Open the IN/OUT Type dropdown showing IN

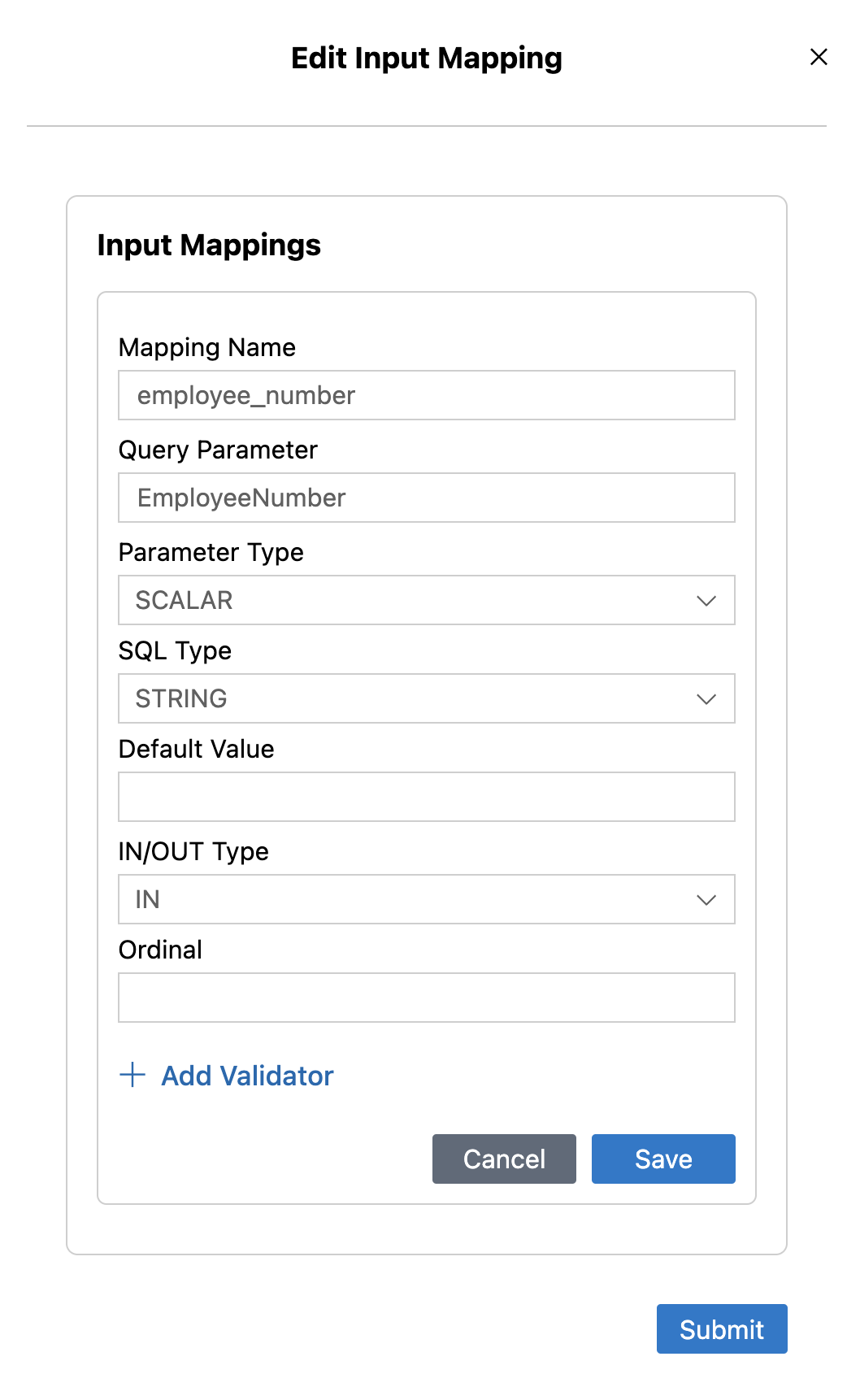[406, 899]
